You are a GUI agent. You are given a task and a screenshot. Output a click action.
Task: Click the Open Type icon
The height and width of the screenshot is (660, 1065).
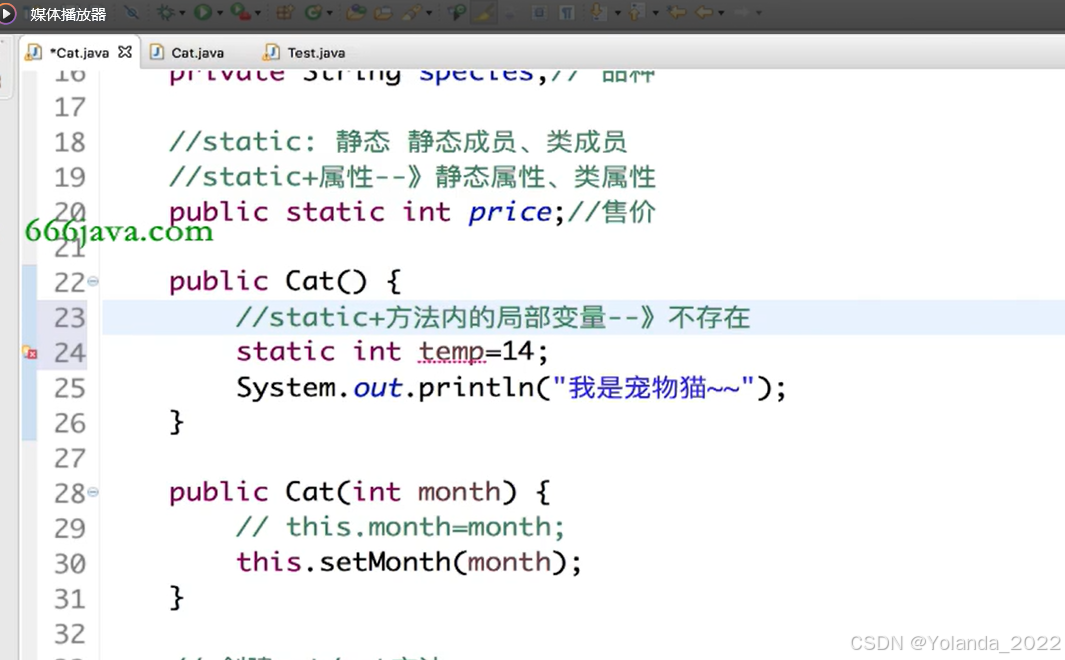[357, 12]
